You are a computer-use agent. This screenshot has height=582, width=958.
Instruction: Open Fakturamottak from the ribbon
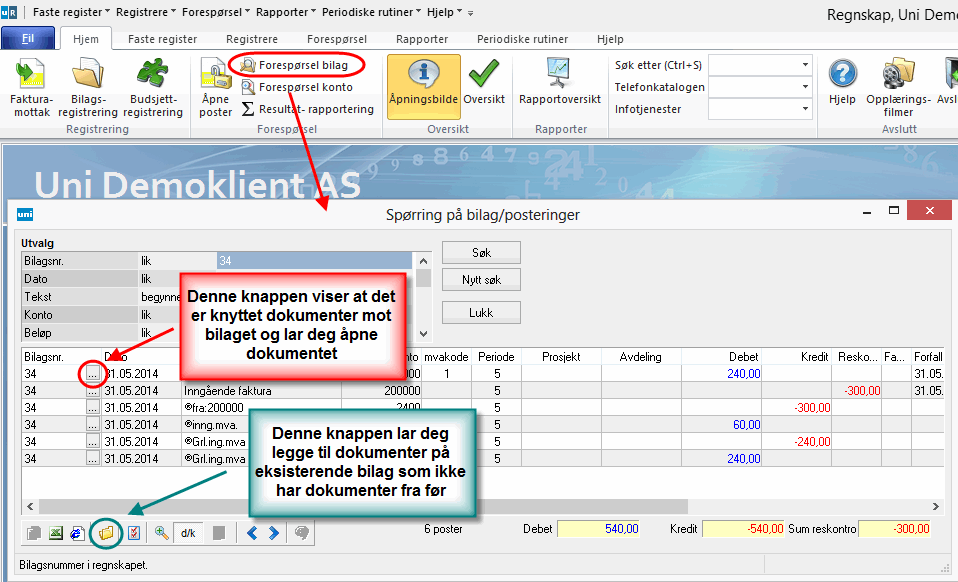click(x=31, y=87)
